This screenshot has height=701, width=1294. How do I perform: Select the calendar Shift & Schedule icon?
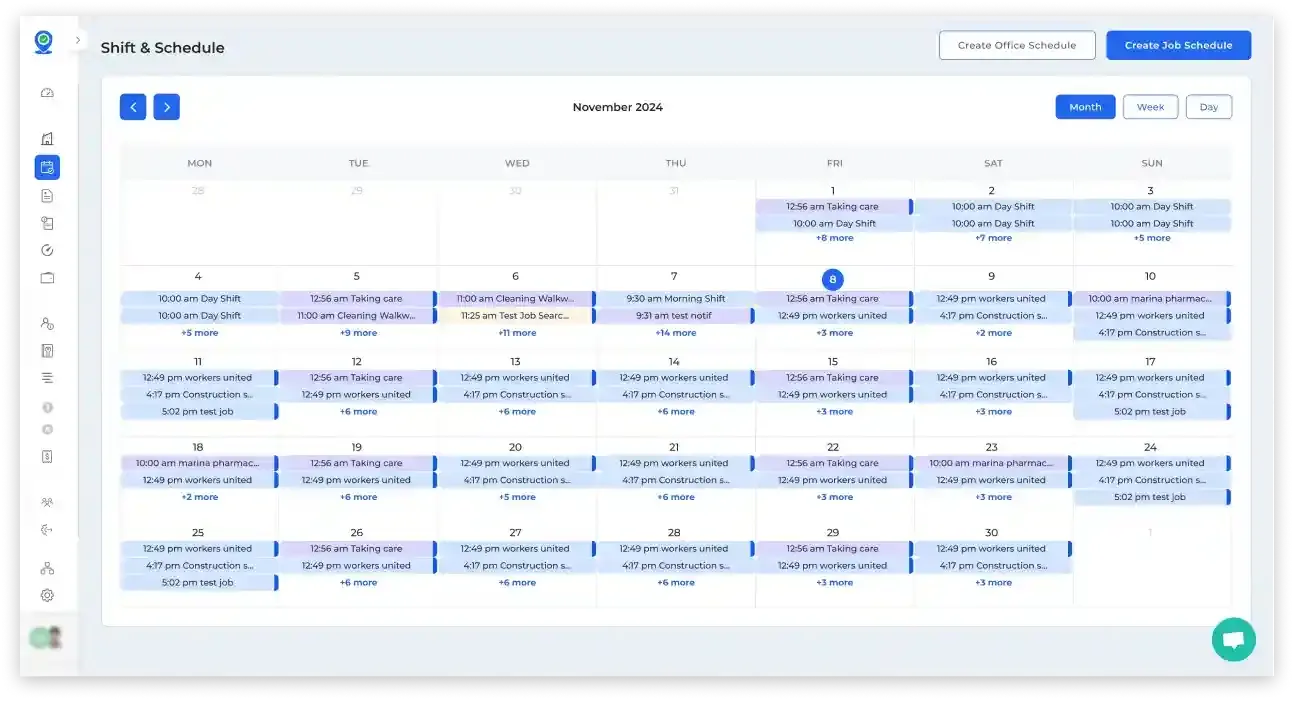[x=47, y=167]
